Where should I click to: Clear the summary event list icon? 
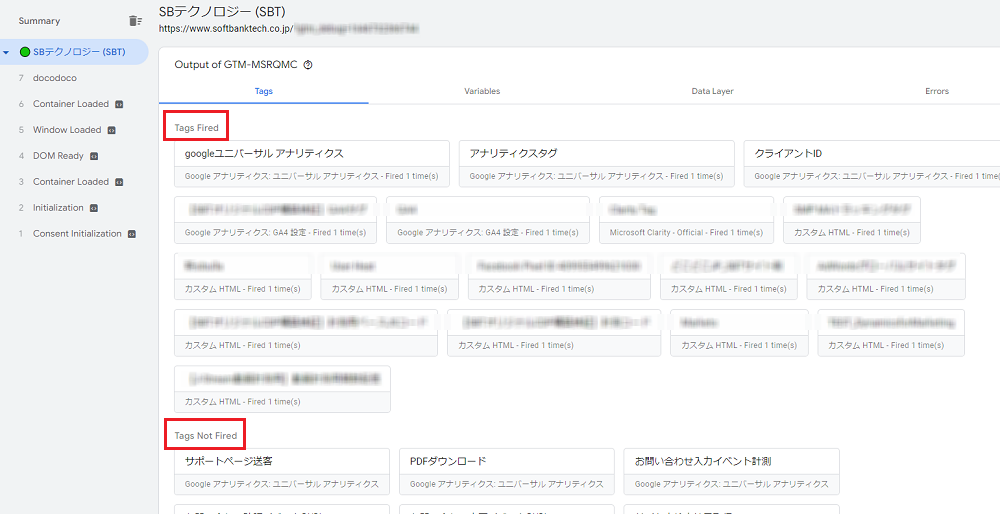pos(135,21)
